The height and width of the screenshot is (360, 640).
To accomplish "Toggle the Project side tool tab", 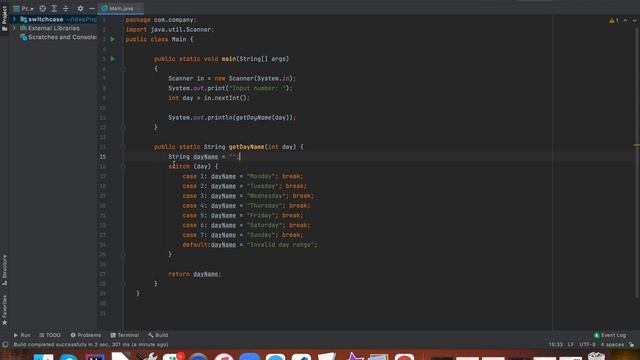I will [x=4, y=18].
